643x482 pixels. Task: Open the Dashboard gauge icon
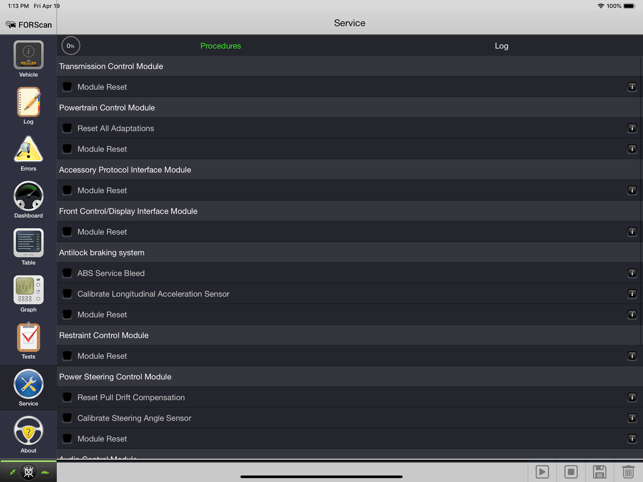point(28,199)
